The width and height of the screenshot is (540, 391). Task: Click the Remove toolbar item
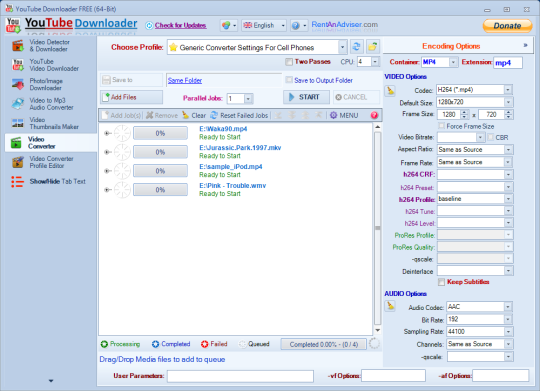tap(162, 115)
